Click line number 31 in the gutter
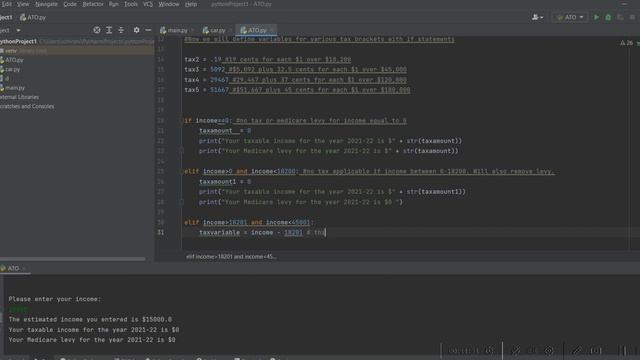Image resolution: width=640 pixels, height=360 pixels. coord(161,232)
